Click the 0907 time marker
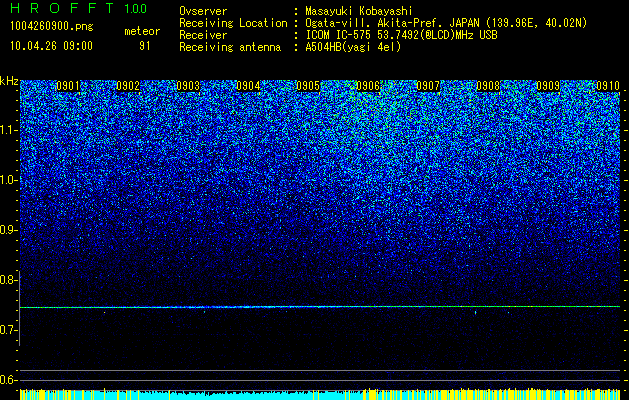The image size is (629, 400). tap(428, 86)
